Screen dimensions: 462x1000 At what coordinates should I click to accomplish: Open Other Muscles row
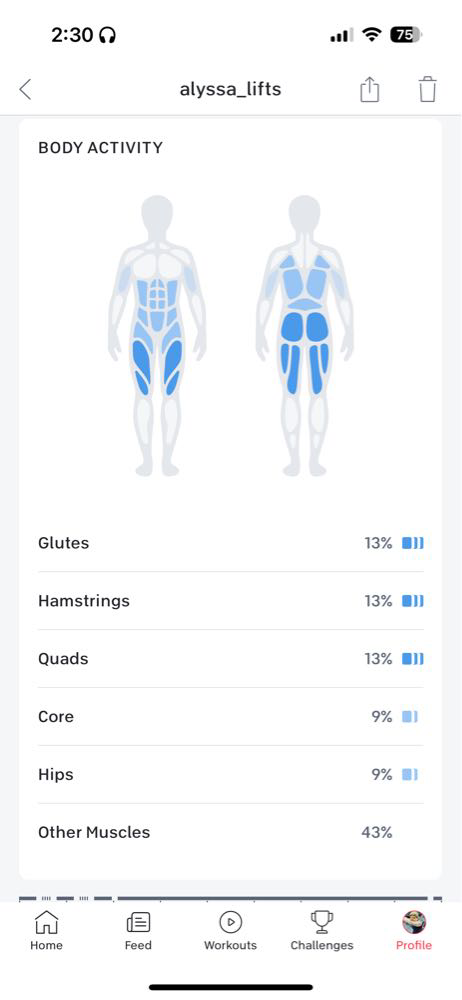coord(230,832)
